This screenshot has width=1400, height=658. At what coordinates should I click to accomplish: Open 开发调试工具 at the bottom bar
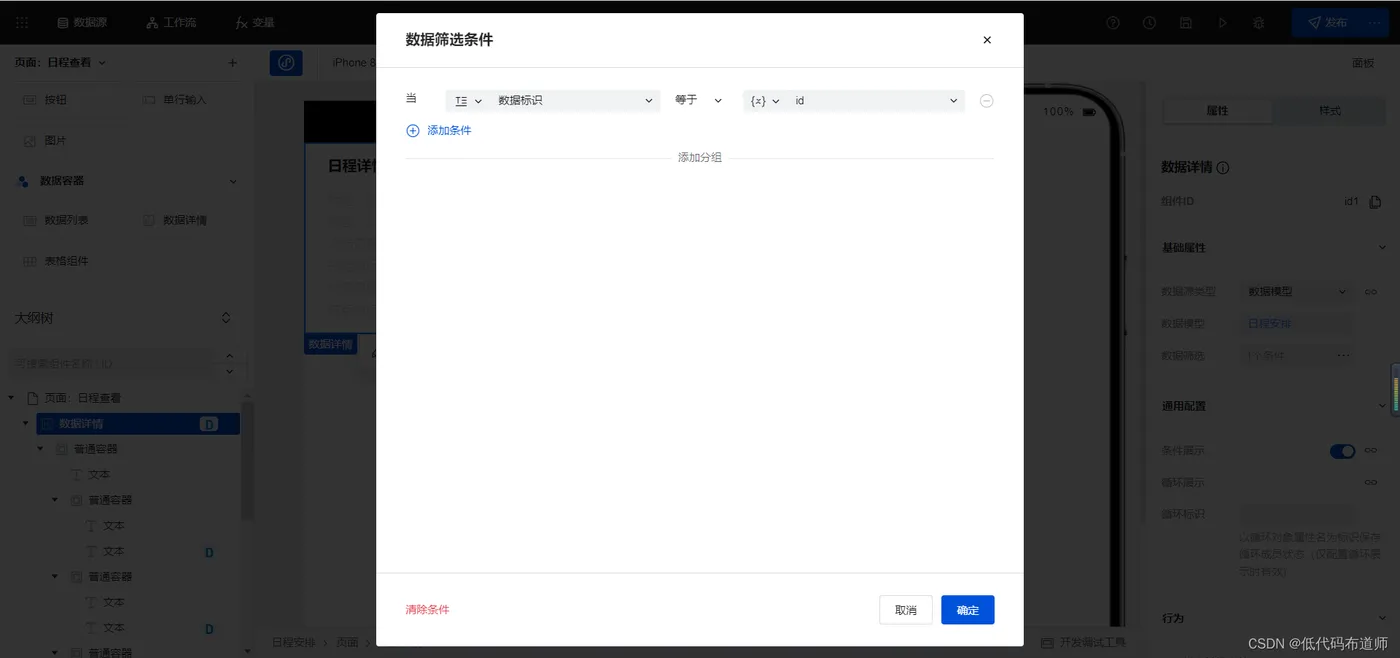1083,642
